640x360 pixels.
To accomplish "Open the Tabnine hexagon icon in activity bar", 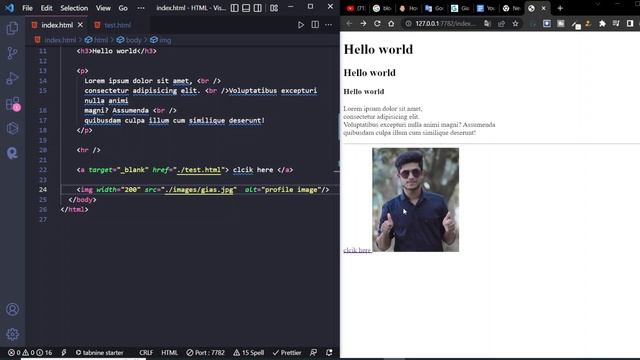I will (x=12, y=128).
